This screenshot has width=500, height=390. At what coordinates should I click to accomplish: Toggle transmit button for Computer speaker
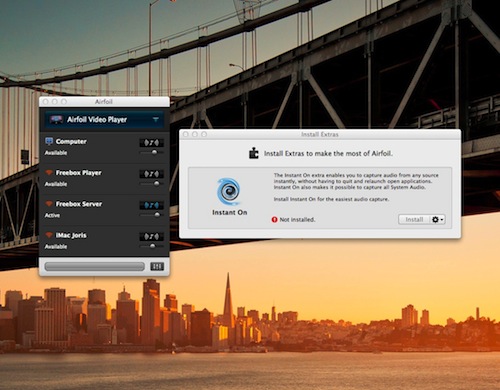click(151, 143)
